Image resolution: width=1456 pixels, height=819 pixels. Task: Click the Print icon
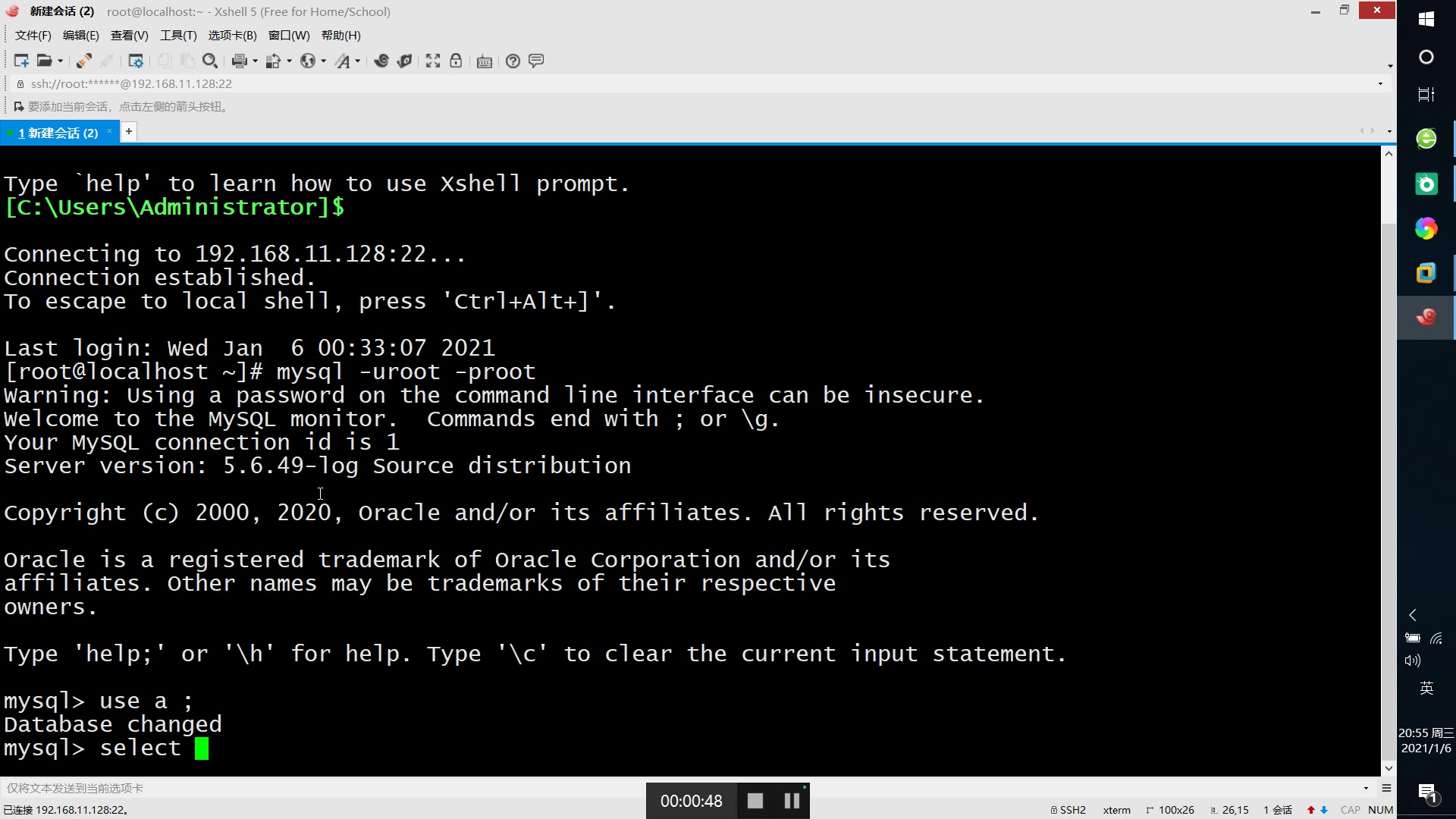click(240, 61)
